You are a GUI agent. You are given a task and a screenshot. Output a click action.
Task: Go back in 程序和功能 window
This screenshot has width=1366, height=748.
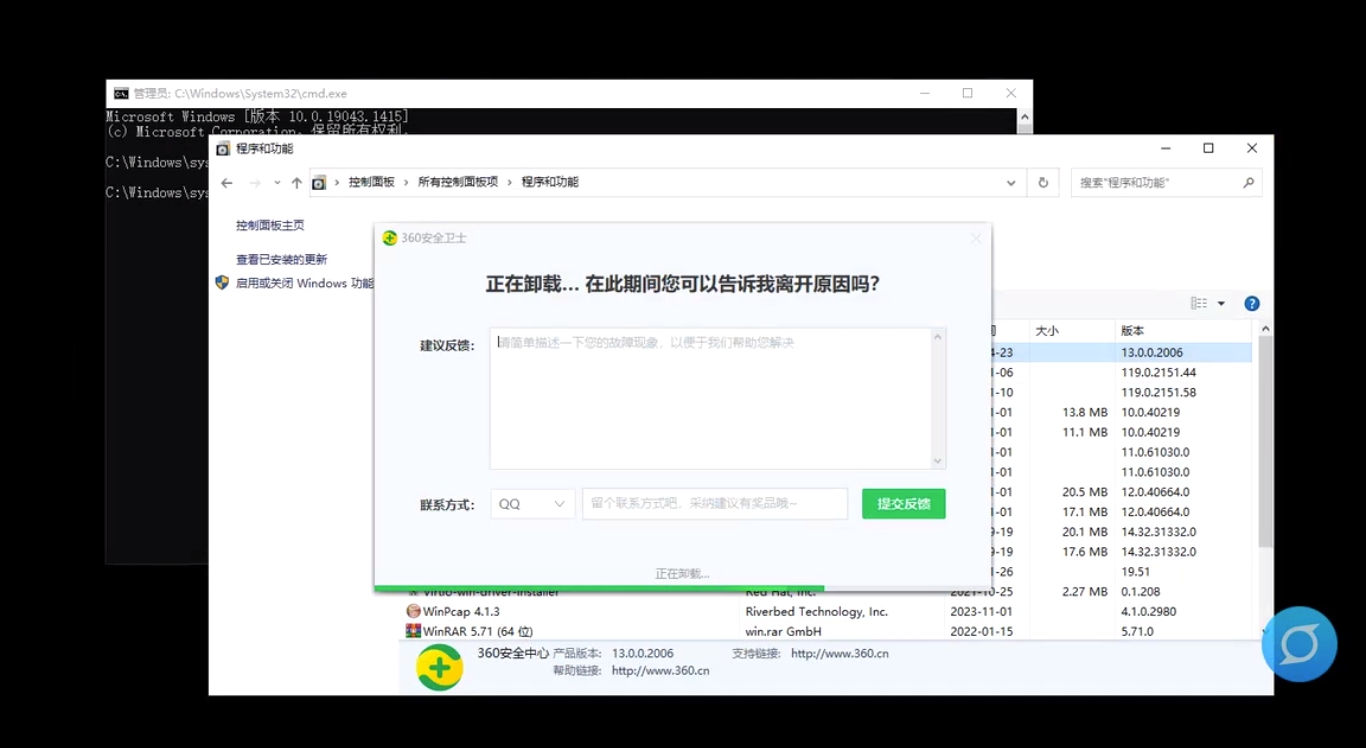click(227, 183)
